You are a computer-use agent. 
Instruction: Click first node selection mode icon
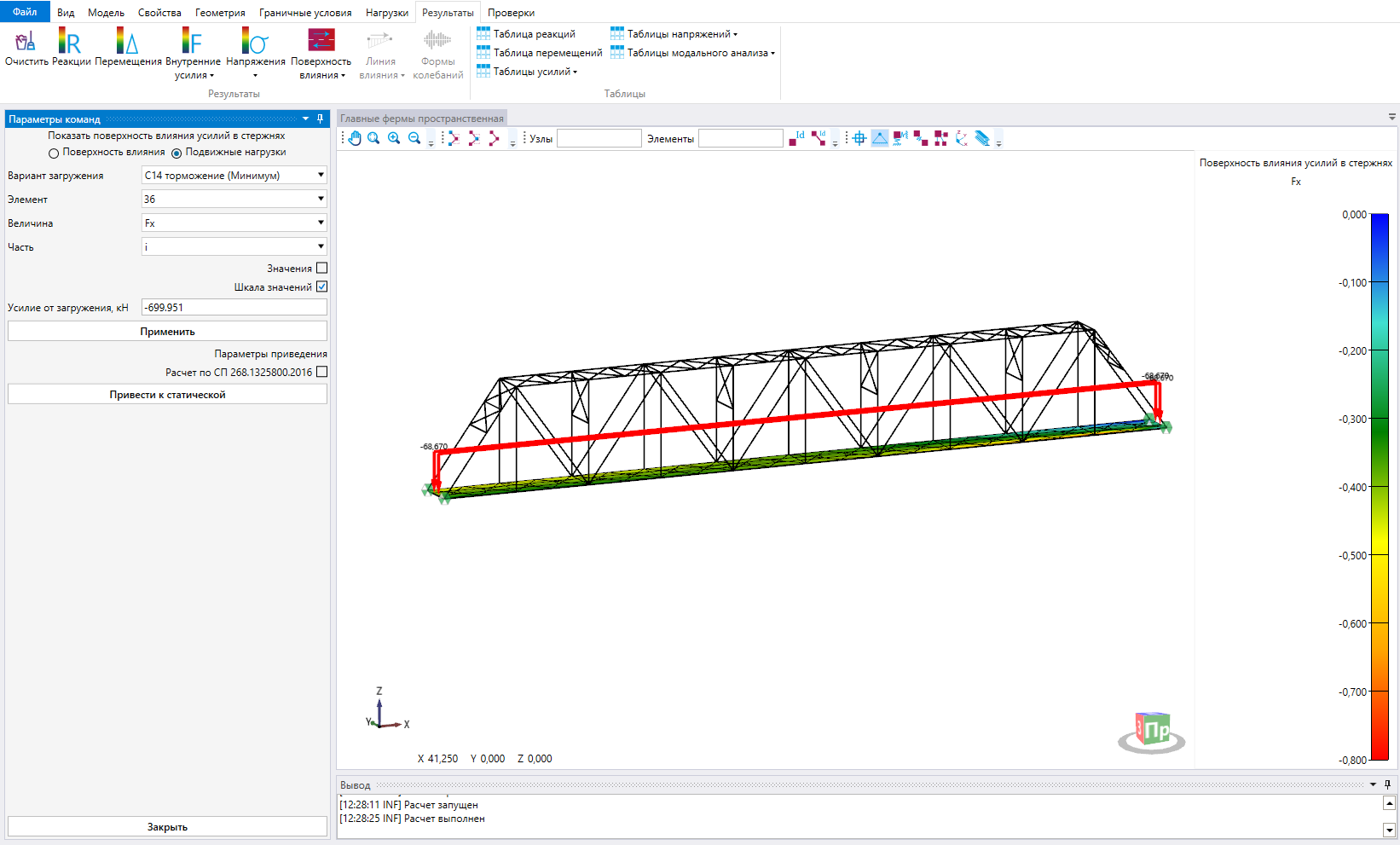pos(453,138)
